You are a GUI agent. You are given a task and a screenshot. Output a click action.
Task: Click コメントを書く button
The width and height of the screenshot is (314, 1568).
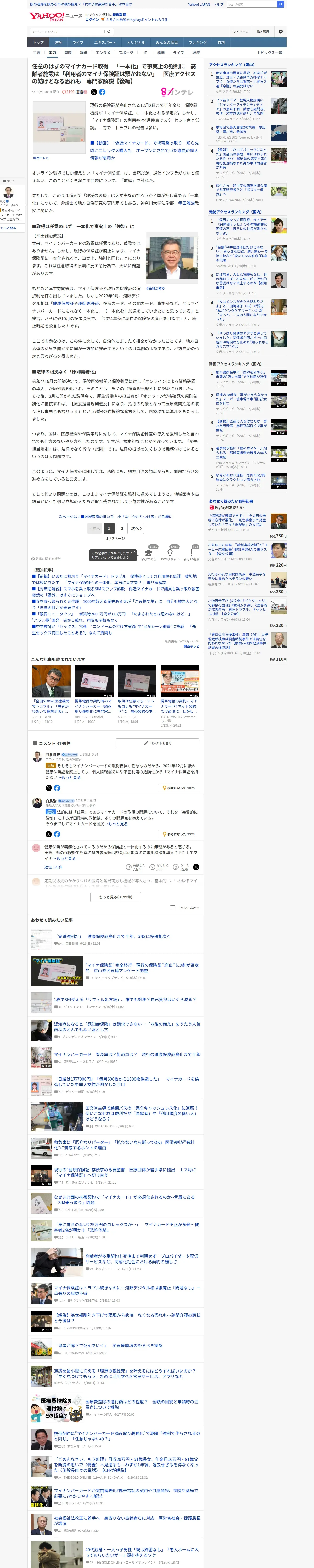click(x=157, y=743)
